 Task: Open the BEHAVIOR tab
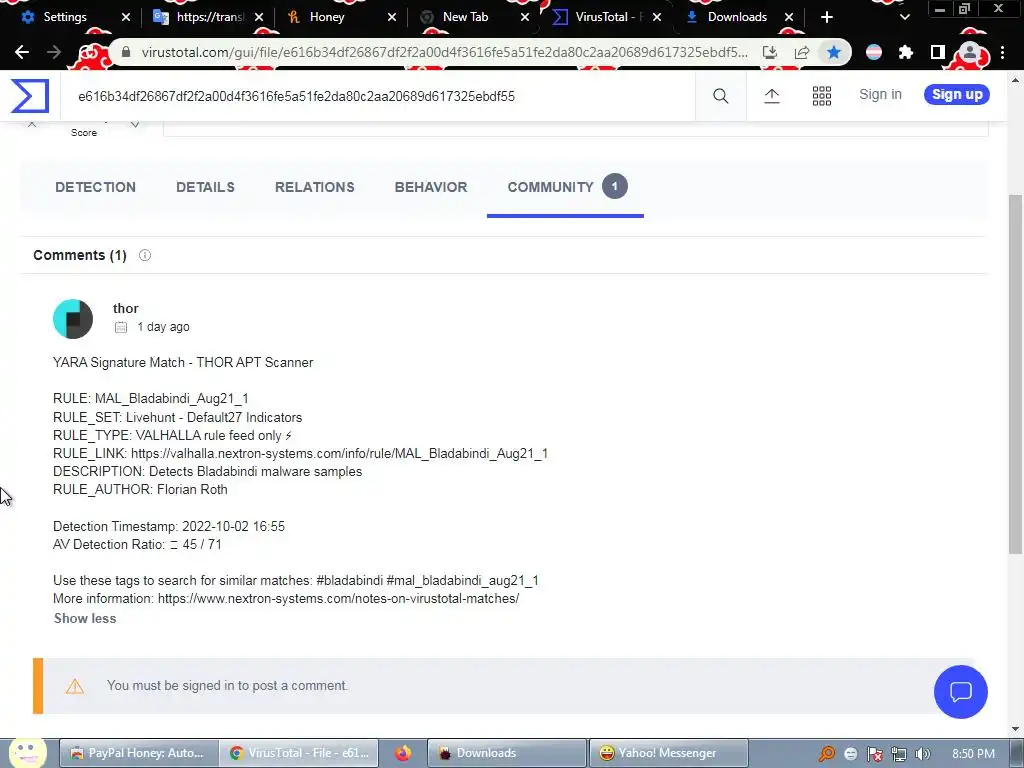click(x=431, y=187)
